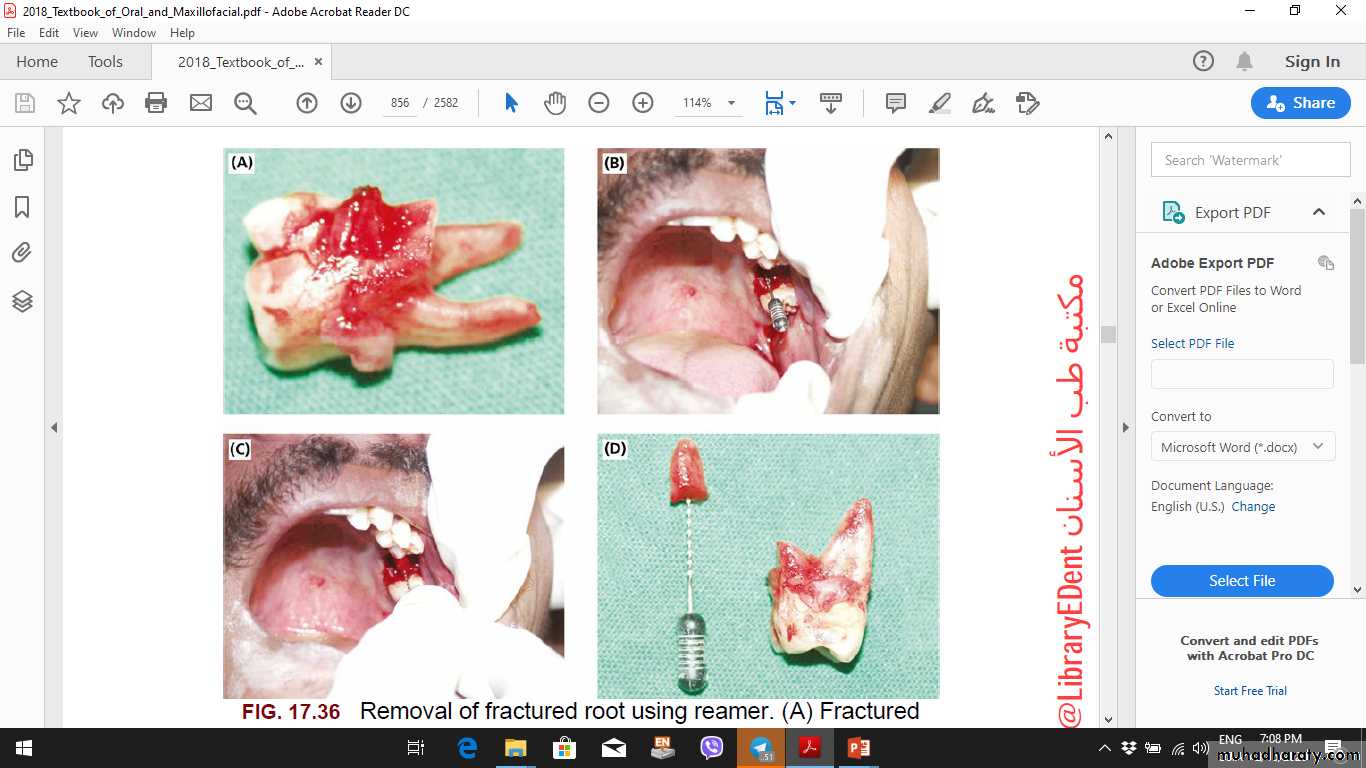
Task: Open the Add comment tool
Action: [x=895, y=103]
